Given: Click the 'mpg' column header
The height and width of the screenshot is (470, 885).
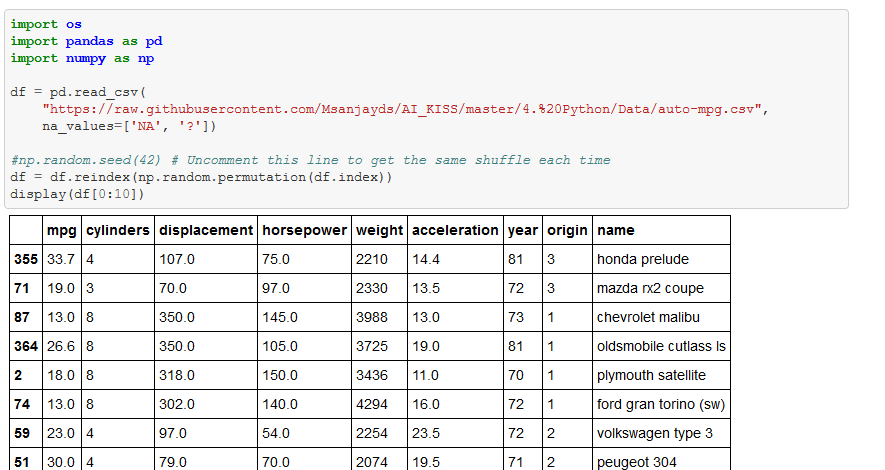Looking at the screenshot, I should click(62, 230).
